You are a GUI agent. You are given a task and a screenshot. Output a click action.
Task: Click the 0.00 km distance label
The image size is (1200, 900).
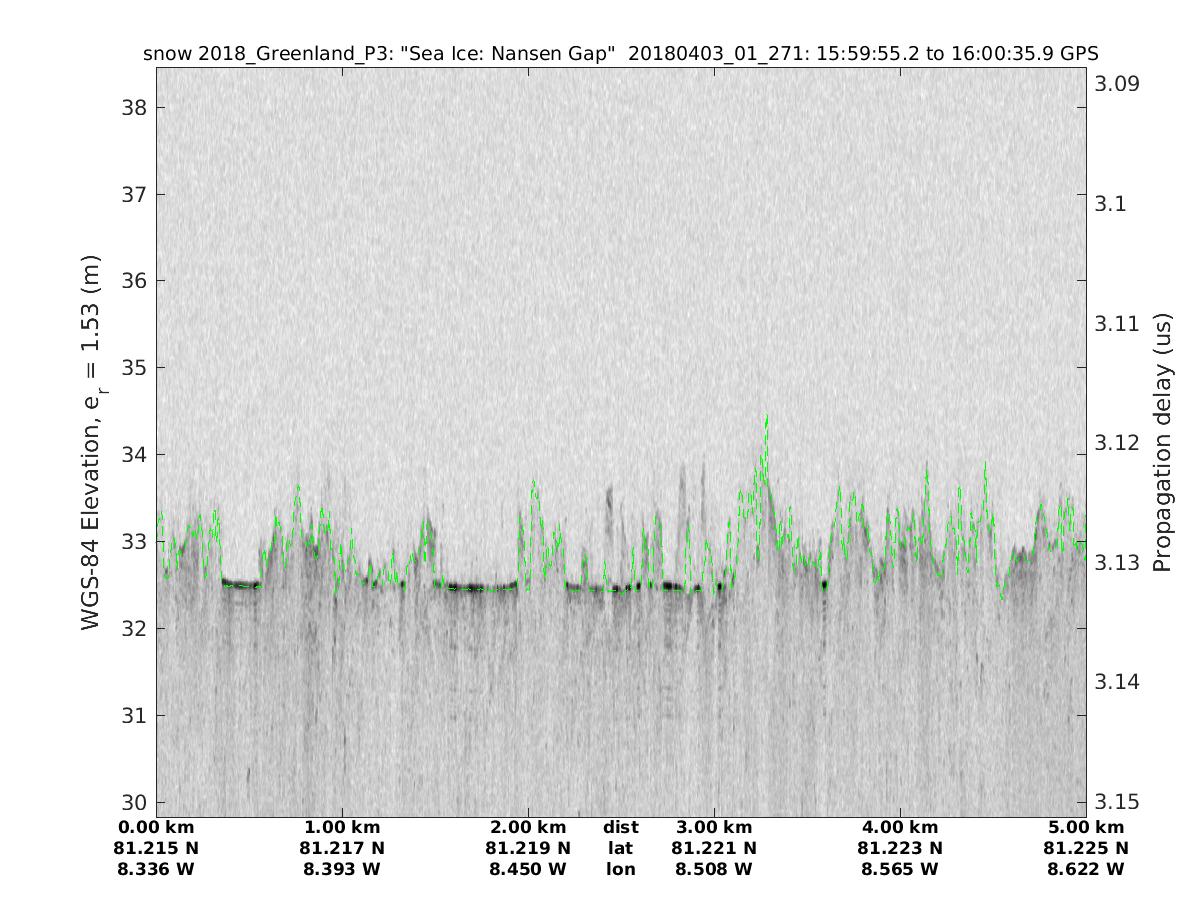(x=156, y=827)
